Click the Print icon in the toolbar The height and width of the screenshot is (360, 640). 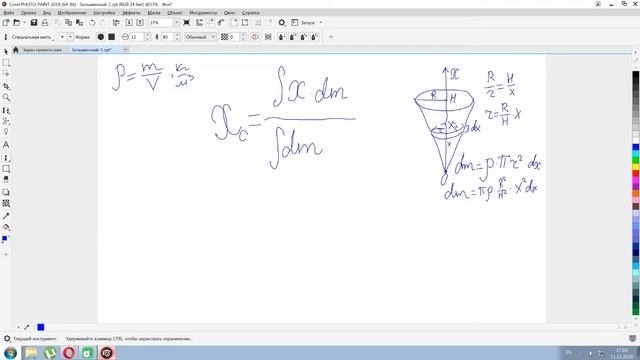(44, 23)
